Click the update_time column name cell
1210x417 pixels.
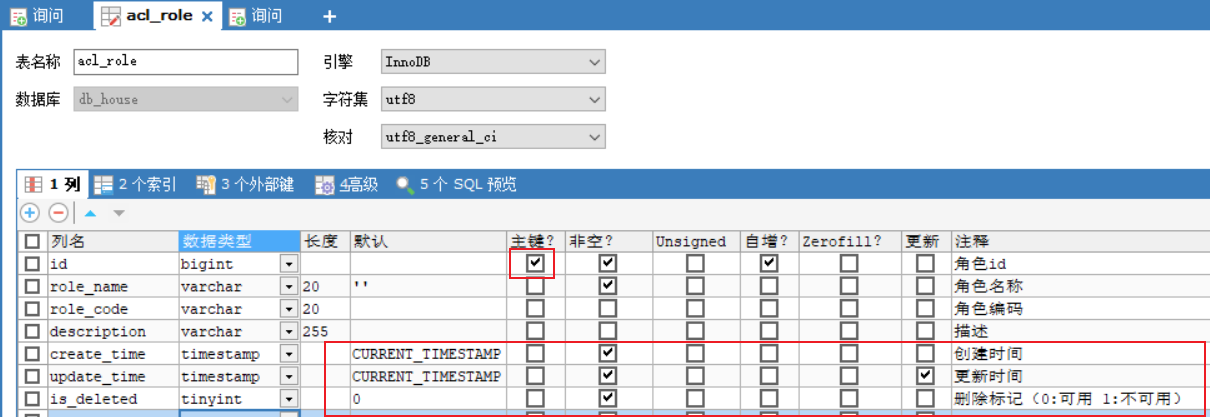pos(113,376)
